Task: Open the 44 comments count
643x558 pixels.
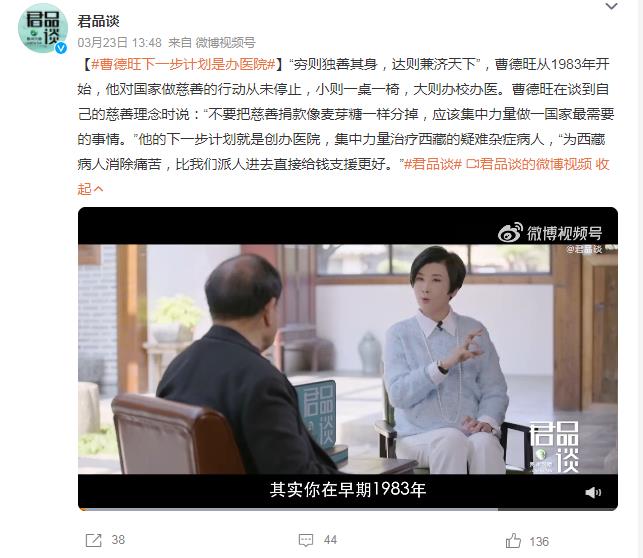Action: click(330, 540)
